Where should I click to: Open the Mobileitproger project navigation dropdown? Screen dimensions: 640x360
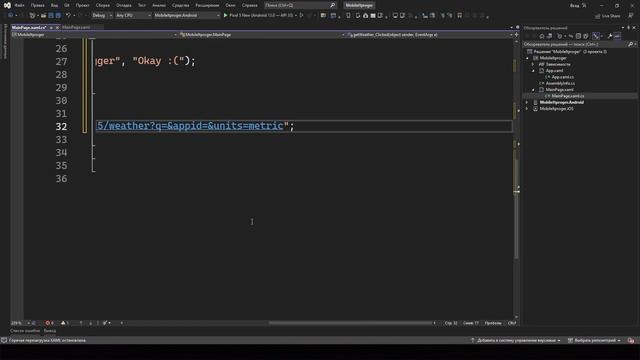tap(95, 35)
